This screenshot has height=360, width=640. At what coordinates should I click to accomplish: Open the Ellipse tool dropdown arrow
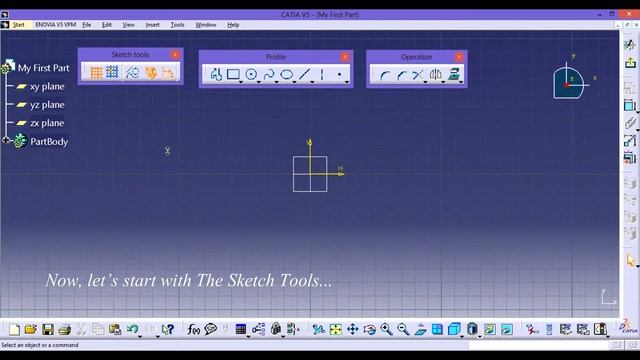[295, 82]
